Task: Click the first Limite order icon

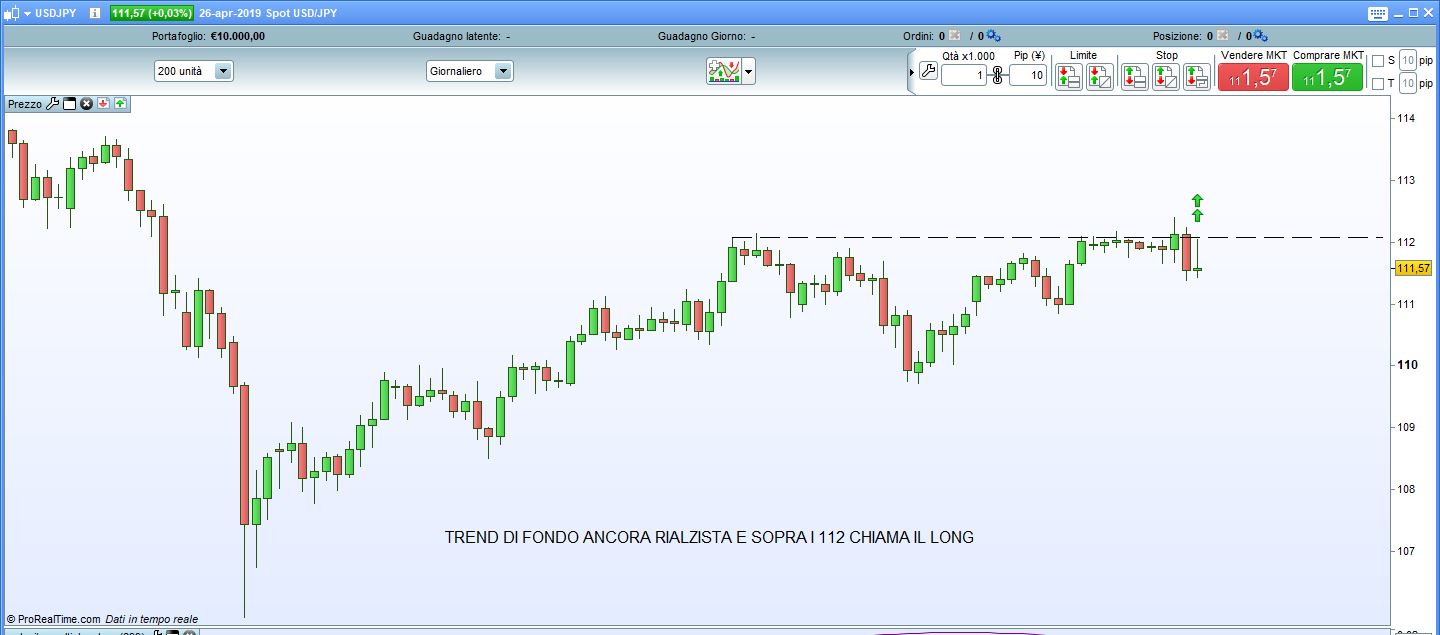Action: [x=1068, y=76]
